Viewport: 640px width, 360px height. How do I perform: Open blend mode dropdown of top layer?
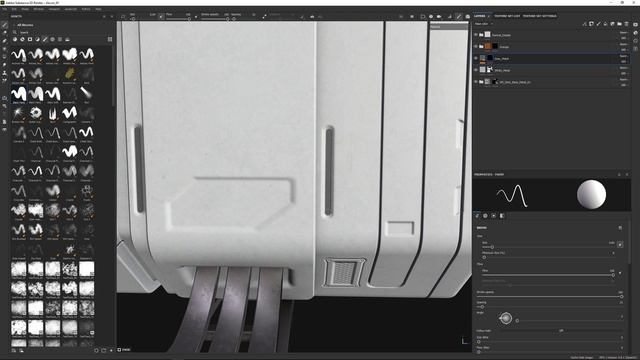623,33
